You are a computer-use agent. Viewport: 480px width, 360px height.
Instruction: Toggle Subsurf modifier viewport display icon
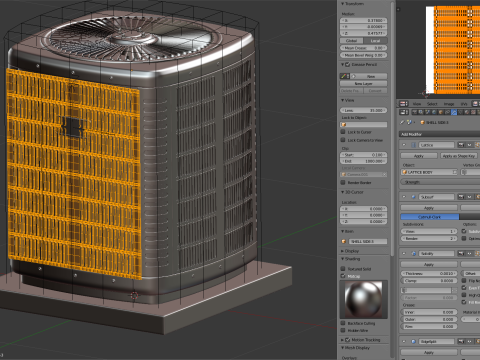[469, 197]
